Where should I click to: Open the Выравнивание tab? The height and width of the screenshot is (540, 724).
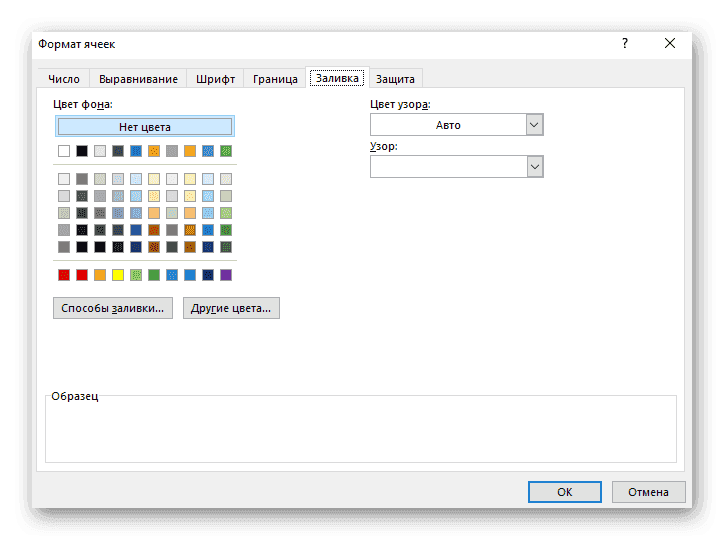[138, 79]
